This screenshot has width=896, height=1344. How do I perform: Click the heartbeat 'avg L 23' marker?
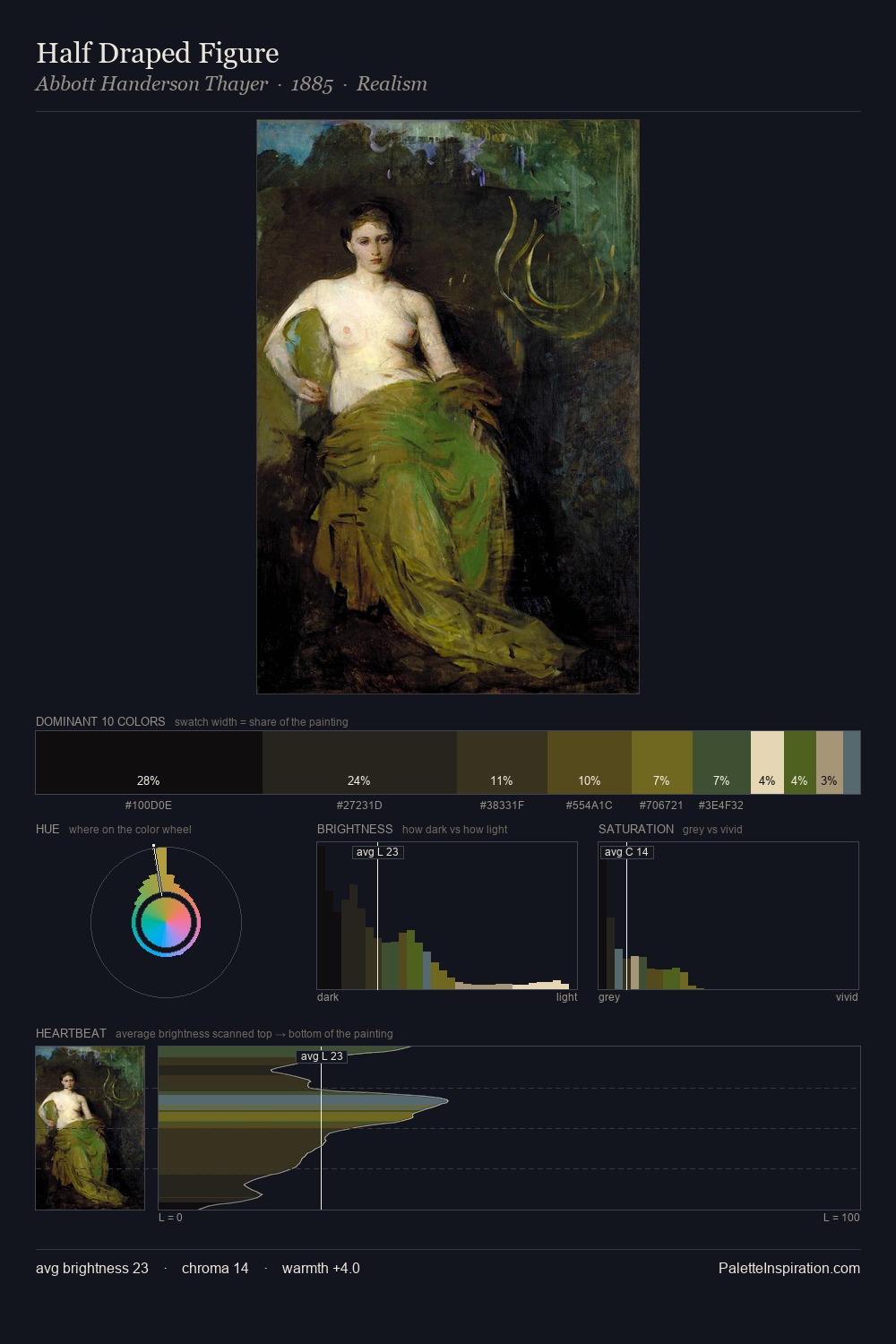point(322,1056)
